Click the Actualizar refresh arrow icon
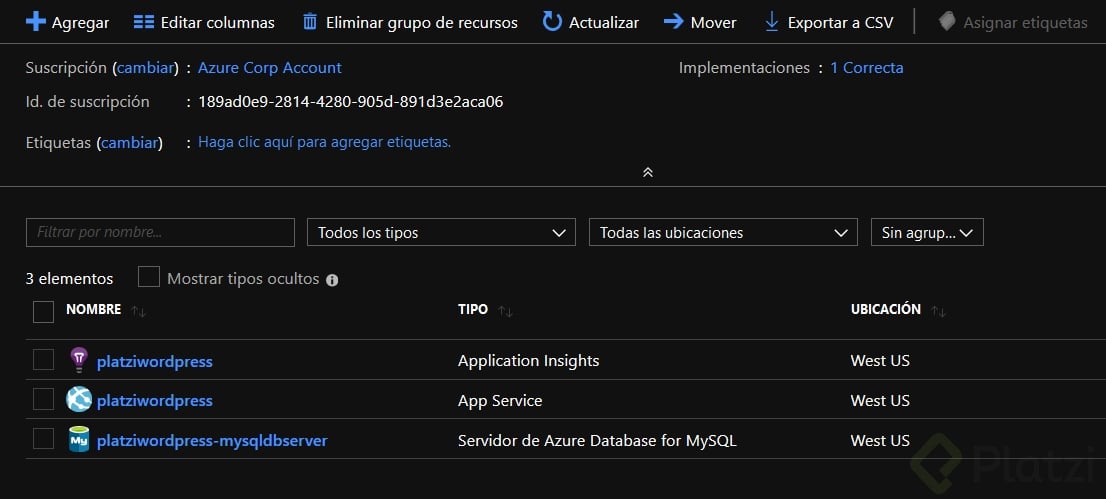The height and width of the screenshot is (499, 1106). pyautogui.click(x=552, y=21)
